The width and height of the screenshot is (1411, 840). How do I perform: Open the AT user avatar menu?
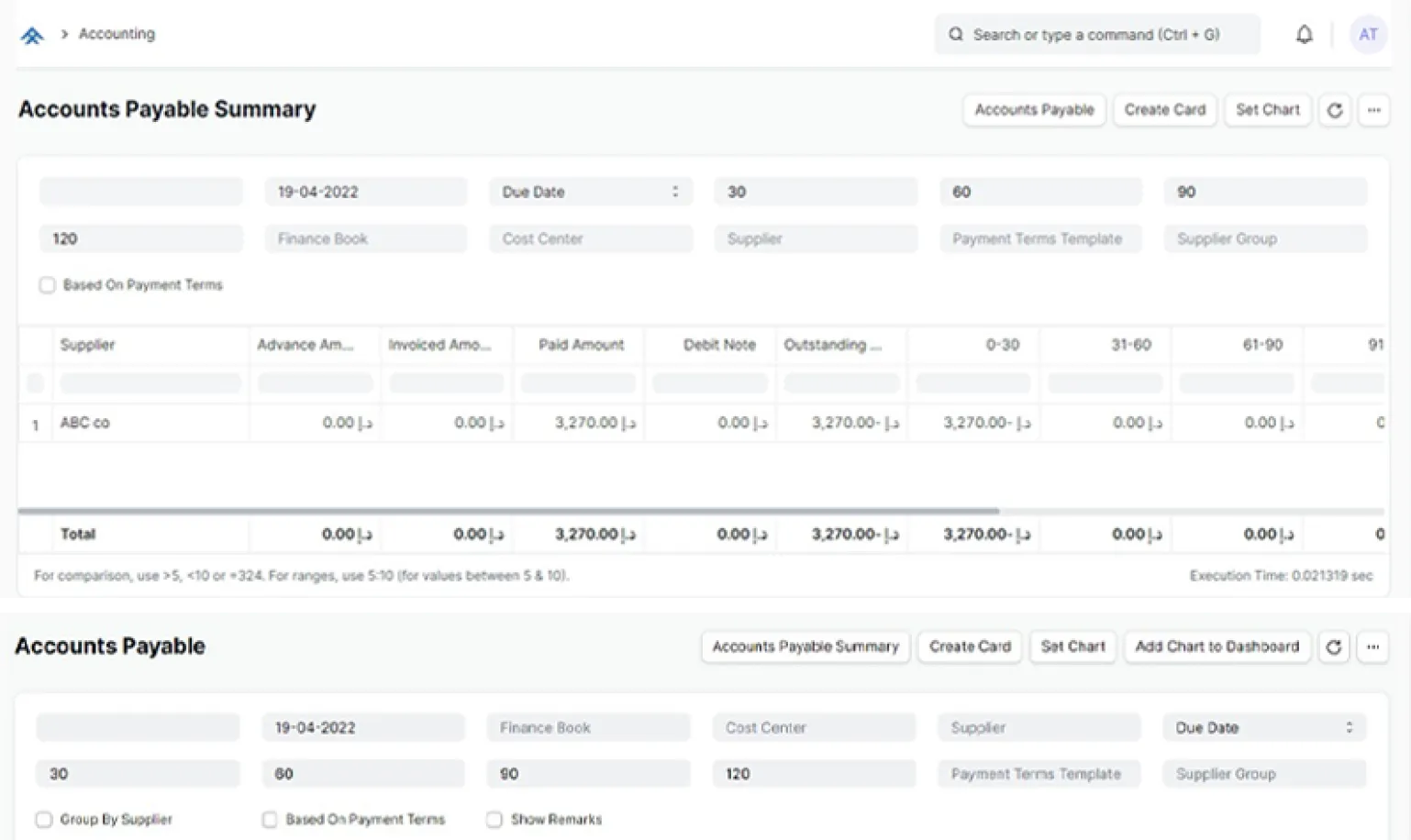click(1368, 35)
